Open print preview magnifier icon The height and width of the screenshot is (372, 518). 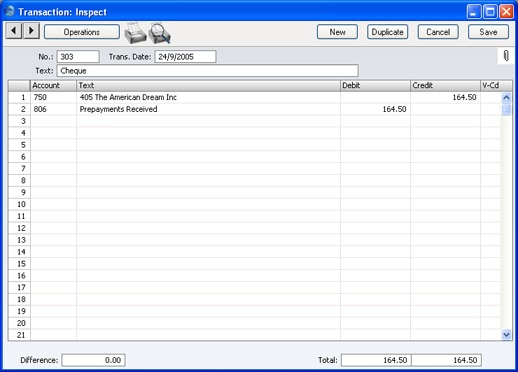pyautogui.click(x=160, y=33)
